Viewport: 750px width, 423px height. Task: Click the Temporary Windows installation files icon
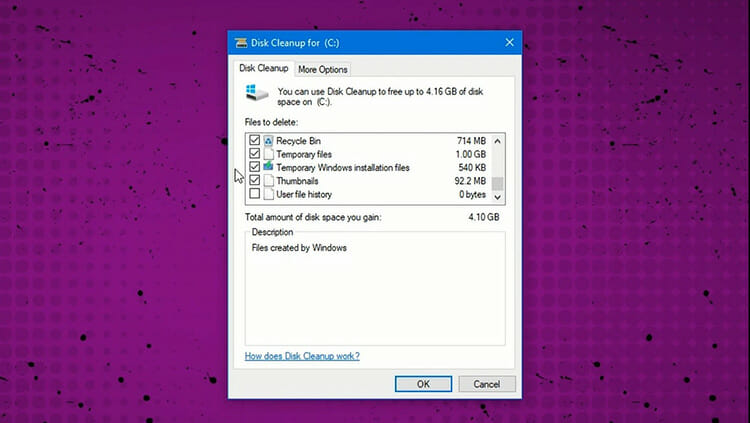point(268,167)
